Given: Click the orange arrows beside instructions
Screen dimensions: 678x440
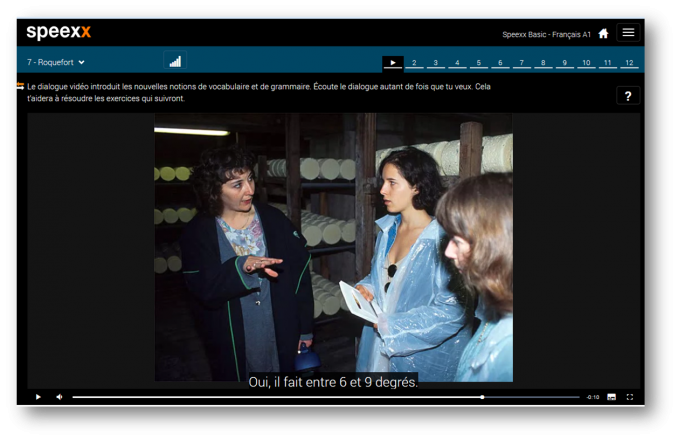Looking at the screenshot, I should (20, 86).
